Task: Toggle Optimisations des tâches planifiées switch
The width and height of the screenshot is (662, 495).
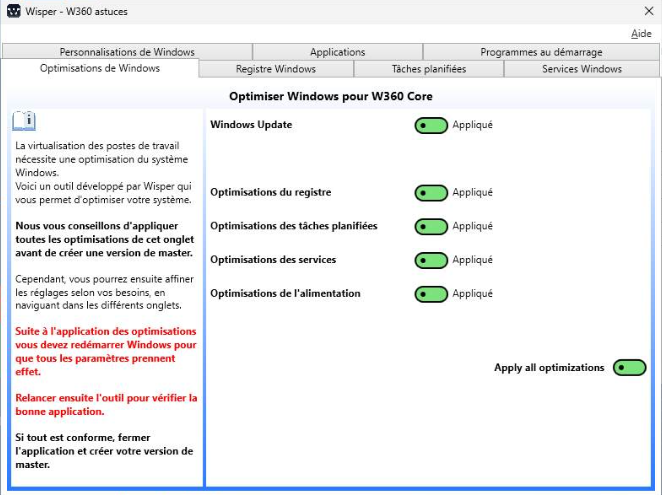Action: (431, 227)
